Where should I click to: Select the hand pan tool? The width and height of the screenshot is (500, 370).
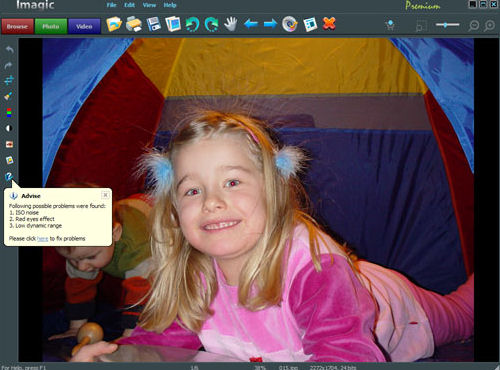click(x=231, y=24)
